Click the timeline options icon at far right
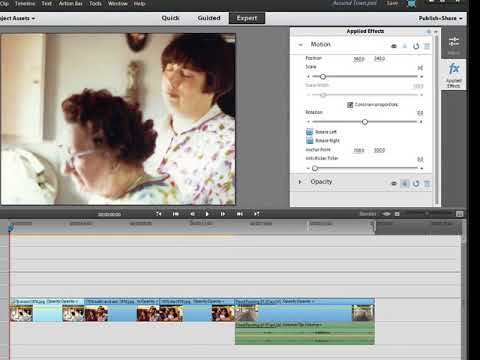This screenshot has width=480, height=360. (x=459, y=214)
